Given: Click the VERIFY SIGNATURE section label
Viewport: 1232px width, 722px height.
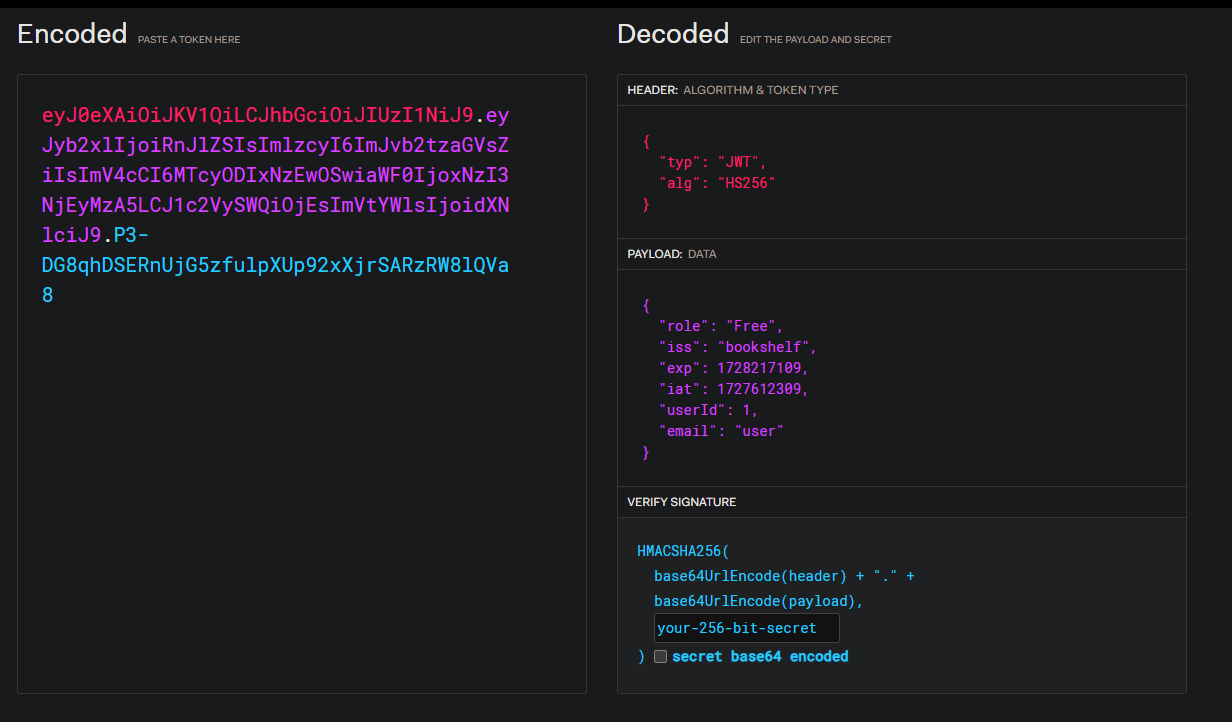Looking at the screenshot, I should (682, 502).
